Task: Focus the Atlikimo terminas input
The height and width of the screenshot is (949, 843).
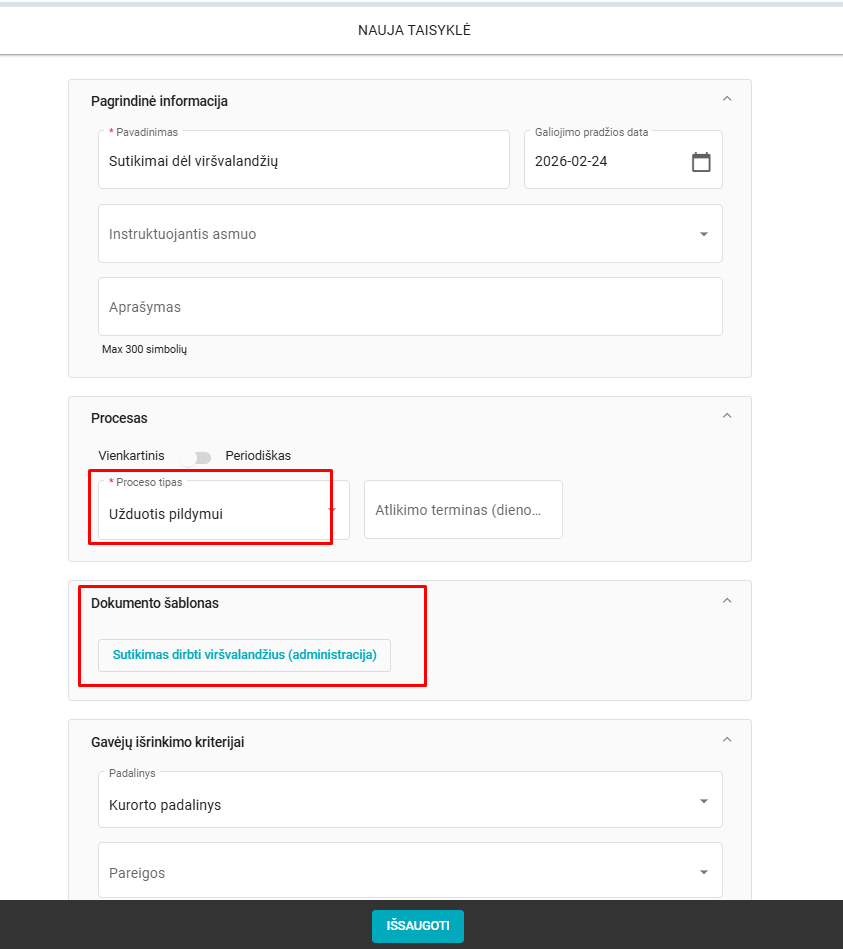Action: pos(462,510)
